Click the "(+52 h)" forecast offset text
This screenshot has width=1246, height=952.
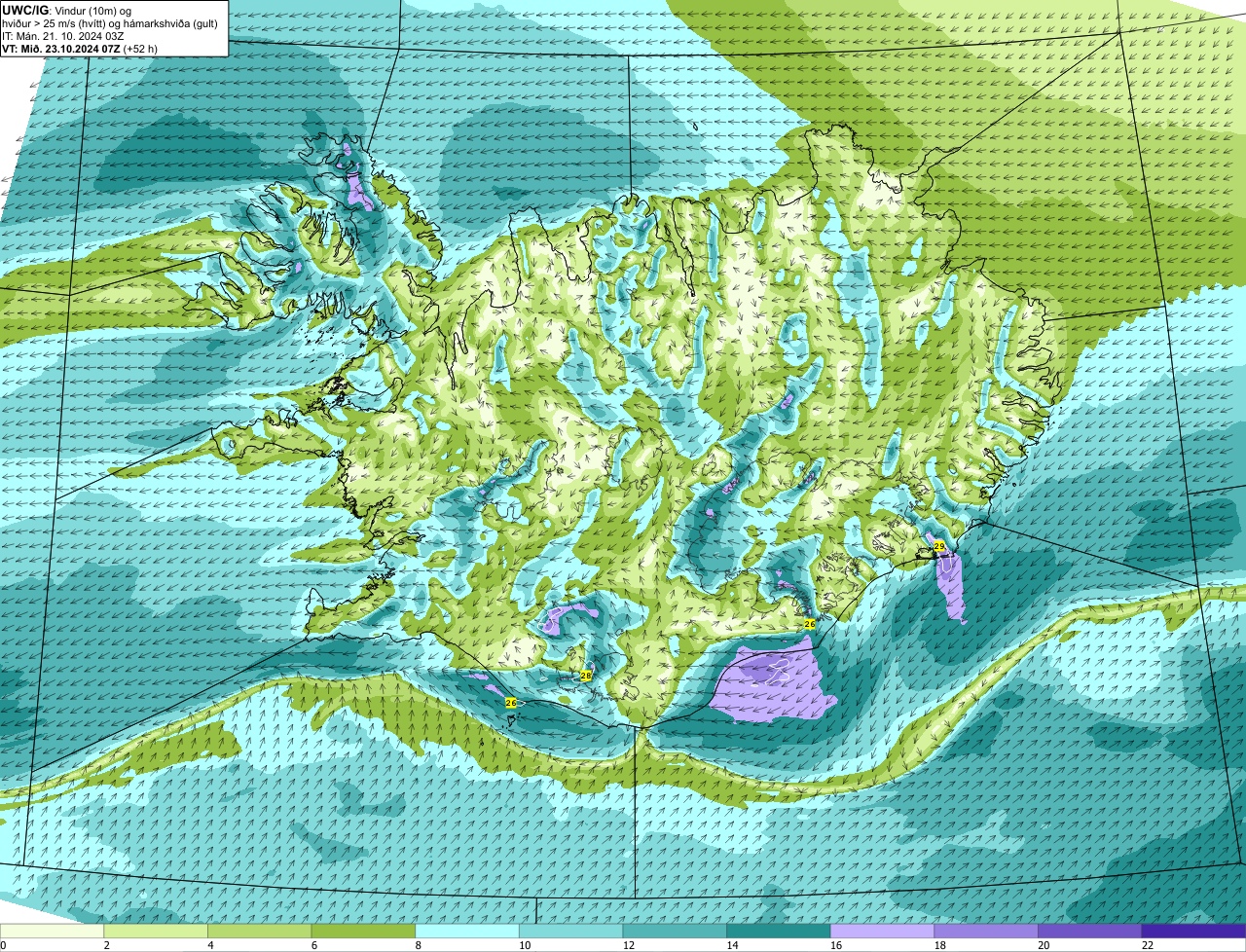coord(141,49)
